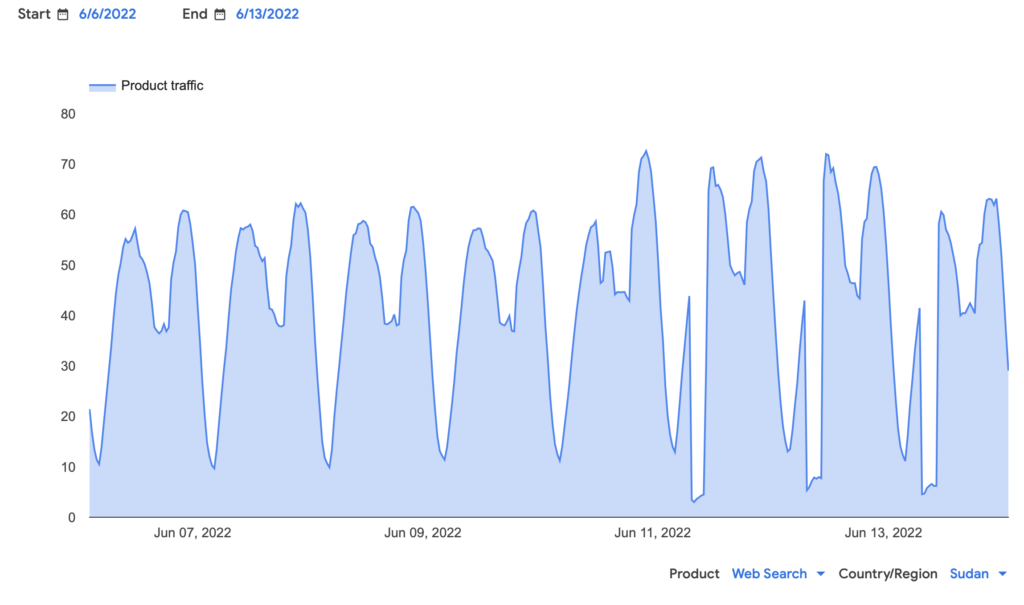Select the Product traffic legend label
1024x605 pixels.
[162, 86]
